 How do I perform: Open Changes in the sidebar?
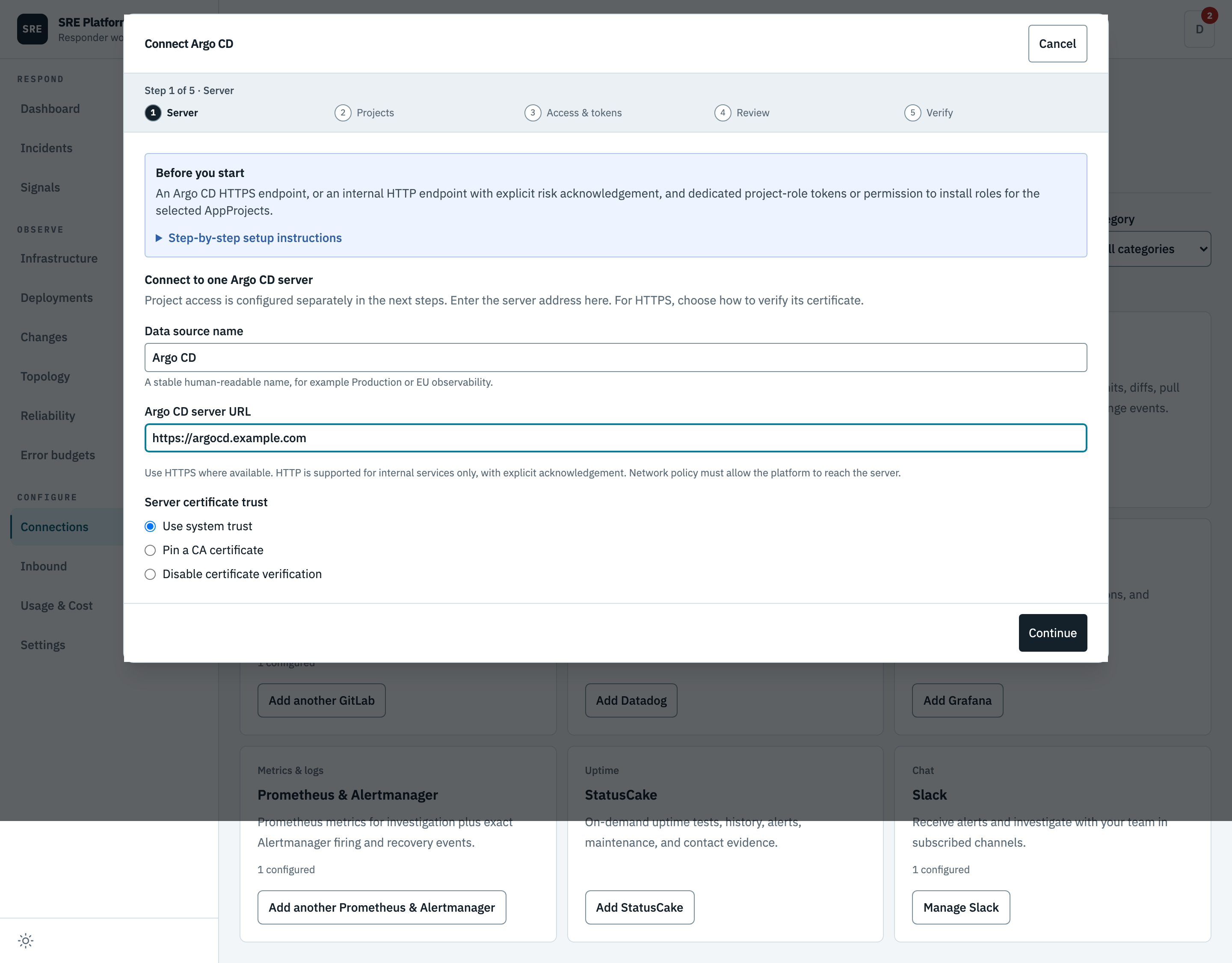pyautogui.click(x=44, y=337)
